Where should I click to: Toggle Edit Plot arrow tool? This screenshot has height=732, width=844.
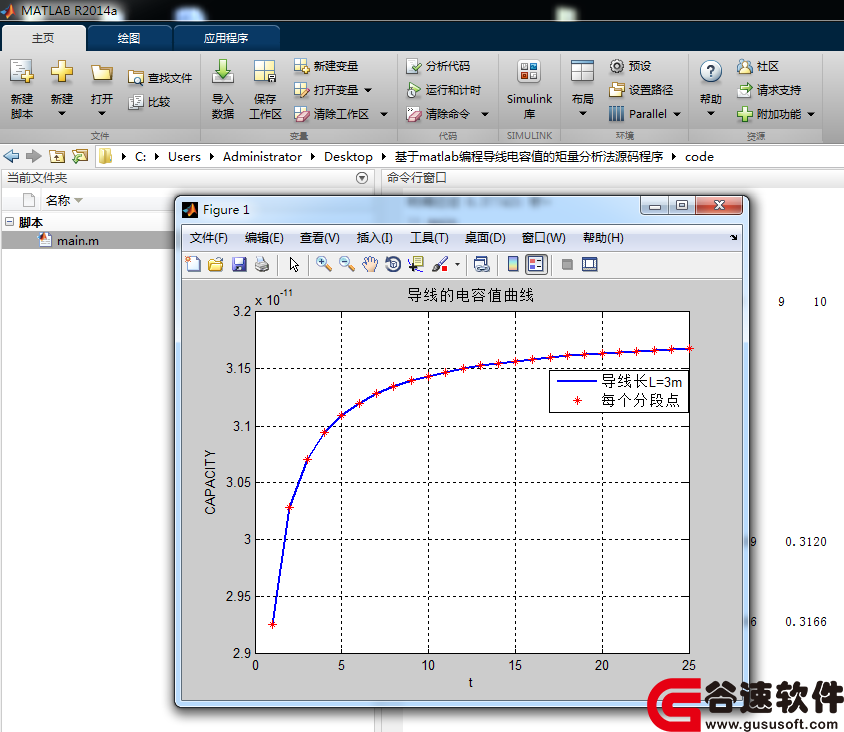click(x=294, y=264)
